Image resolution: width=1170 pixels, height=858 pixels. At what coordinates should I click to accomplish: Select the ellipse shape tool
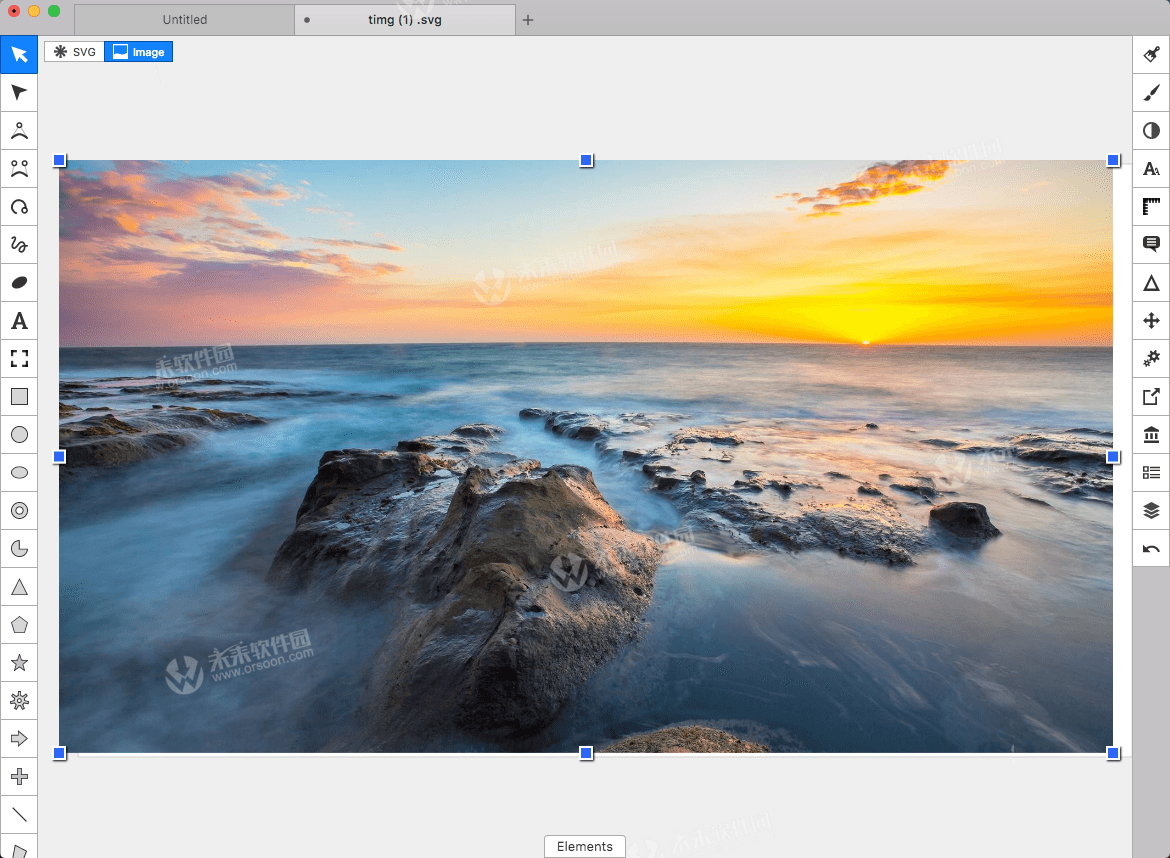[19, 473]
